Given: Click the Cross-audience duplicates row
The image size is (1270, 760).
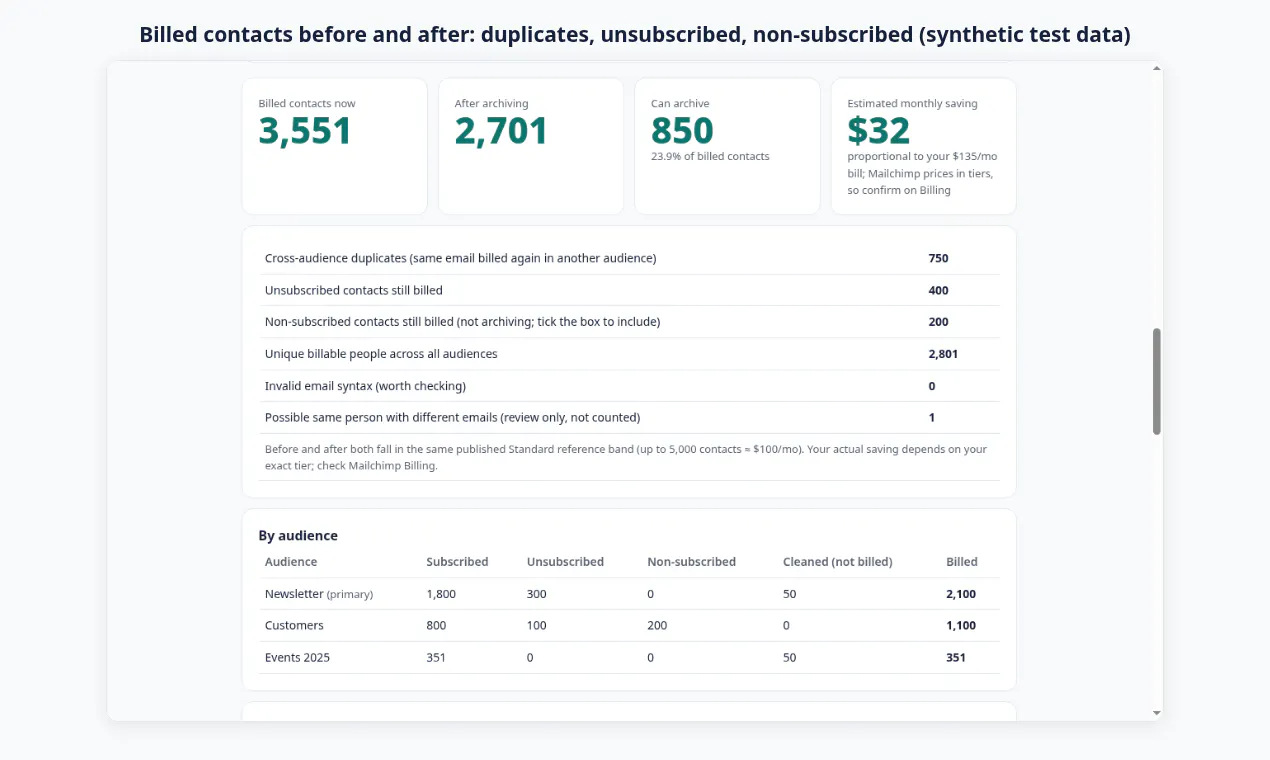Looking at the screenshot, I should 629,258.
